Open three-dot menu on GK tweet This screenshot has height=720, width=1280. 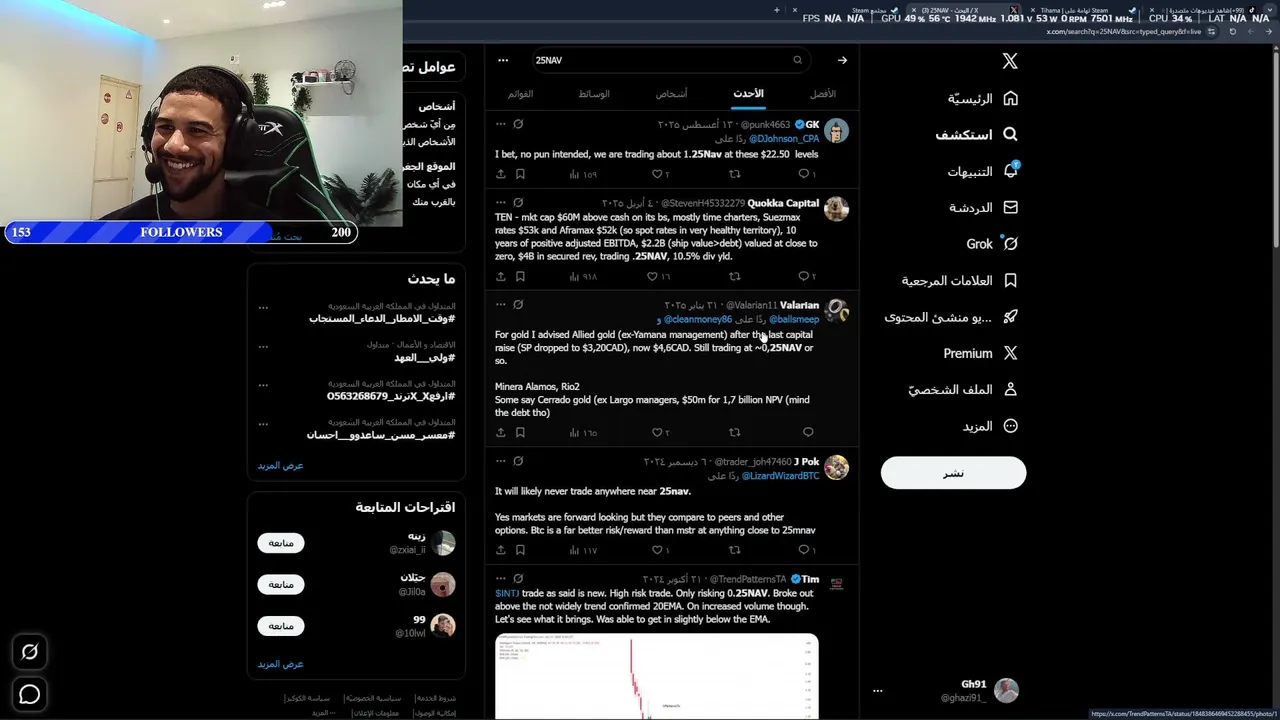point(500,124)
